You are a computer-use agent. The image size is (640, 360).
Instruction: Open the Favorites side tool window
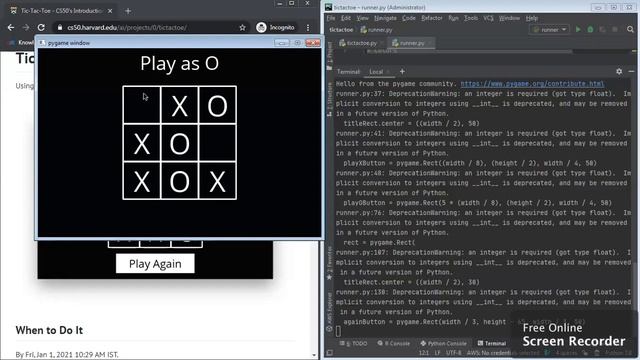[x=329, y=263]
